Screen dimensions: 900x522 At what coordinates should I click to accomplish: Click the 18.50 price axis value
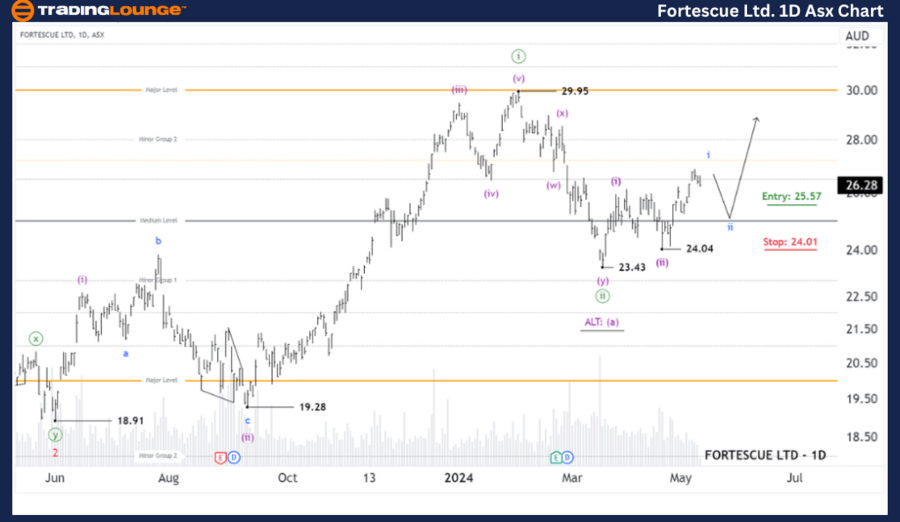pos(862,436)
